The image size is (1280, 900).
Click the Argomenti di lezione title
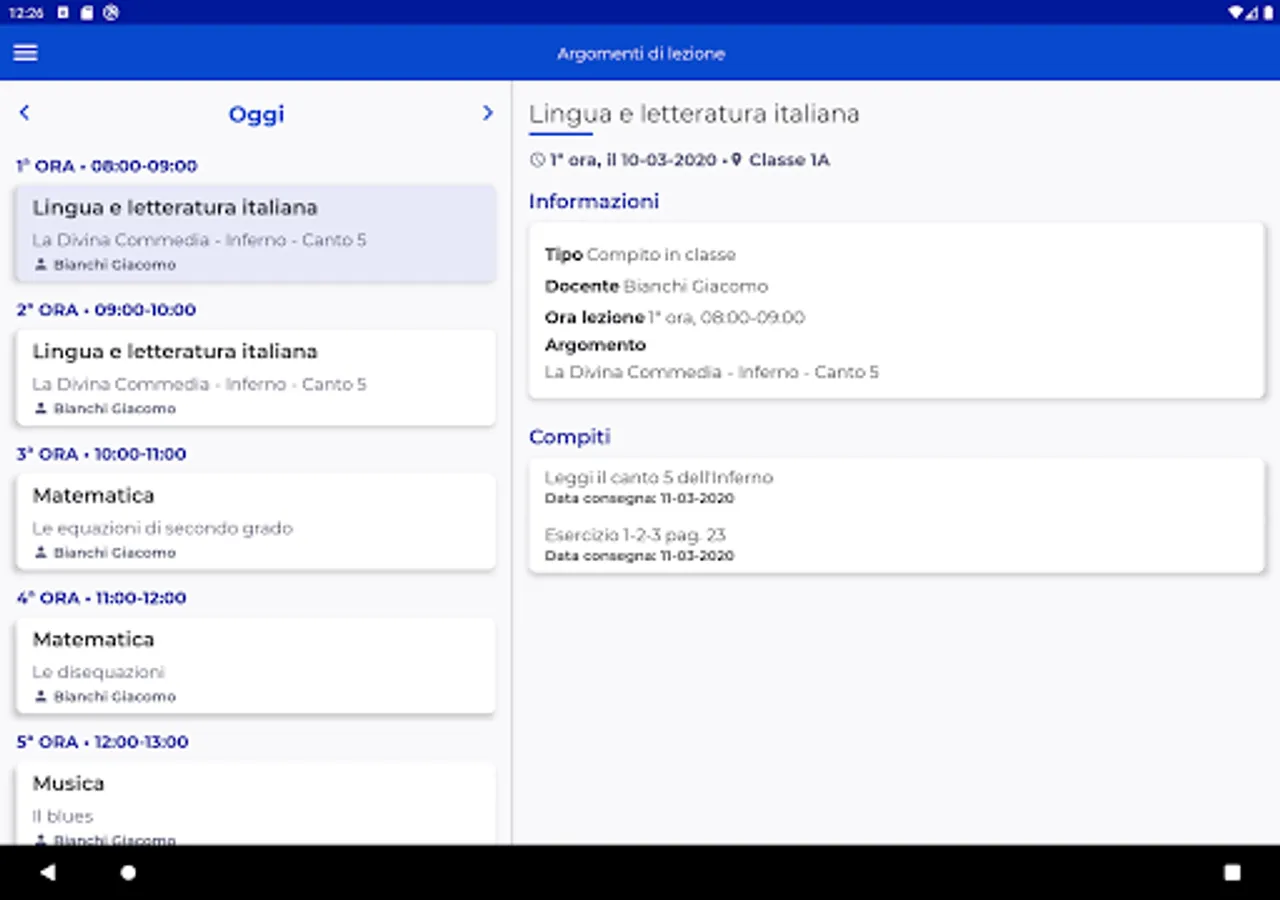pos(641,54)
